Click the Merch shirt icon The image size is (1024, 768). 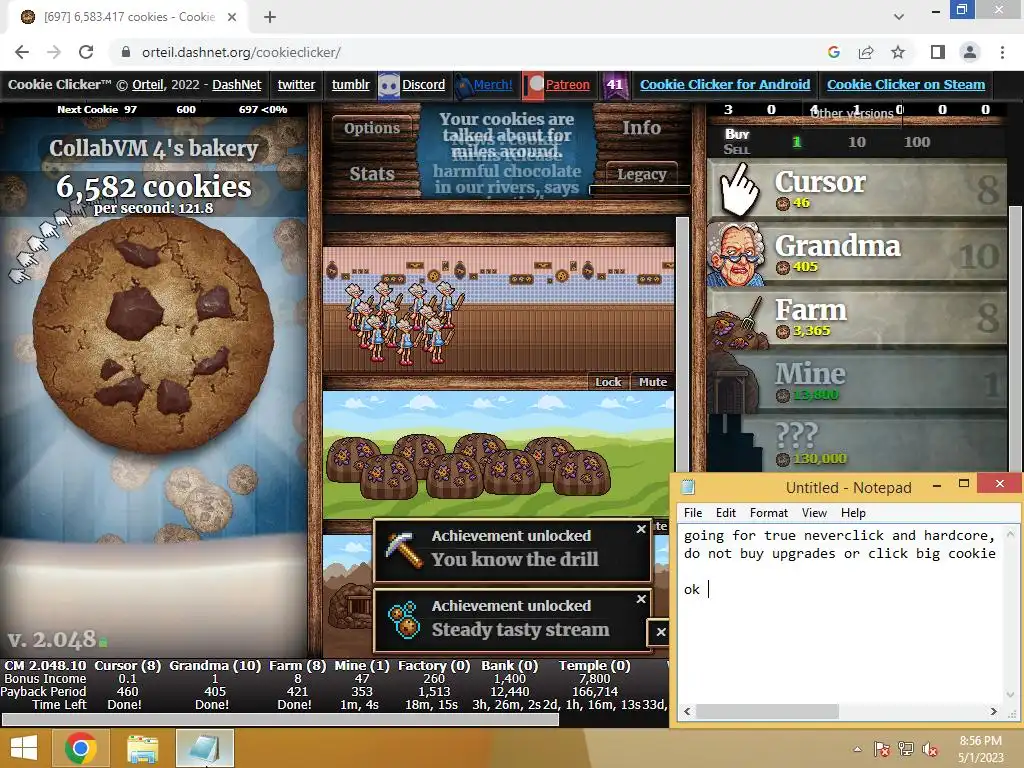click(x=463, y=85)
